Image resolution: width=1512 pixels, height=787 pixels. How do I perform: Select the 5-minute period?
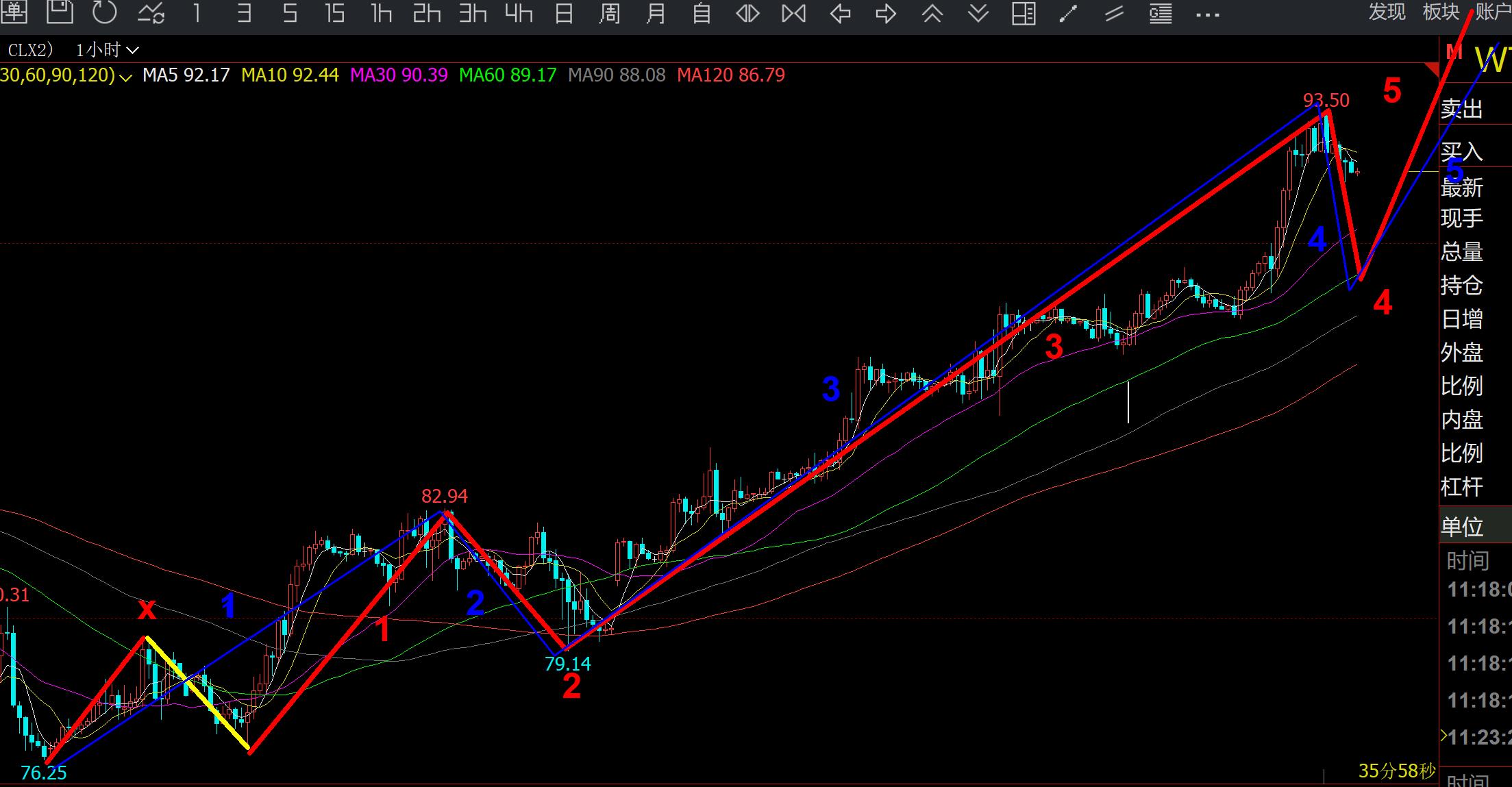click(290, 12)
